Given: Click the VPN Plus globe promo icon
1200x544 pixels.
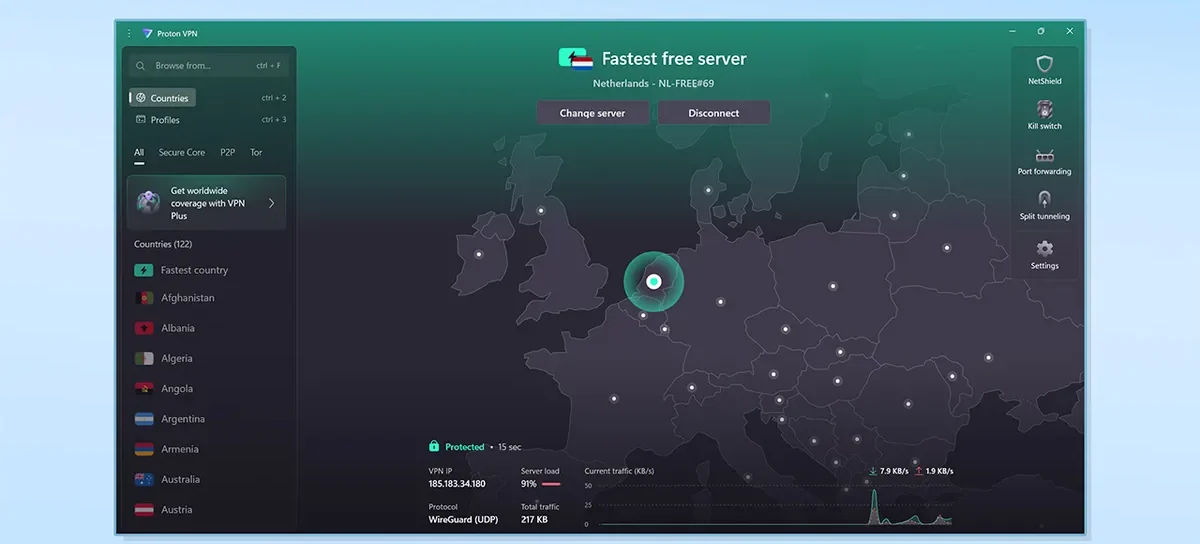Looking at the screenshot, I should (148, 202).
